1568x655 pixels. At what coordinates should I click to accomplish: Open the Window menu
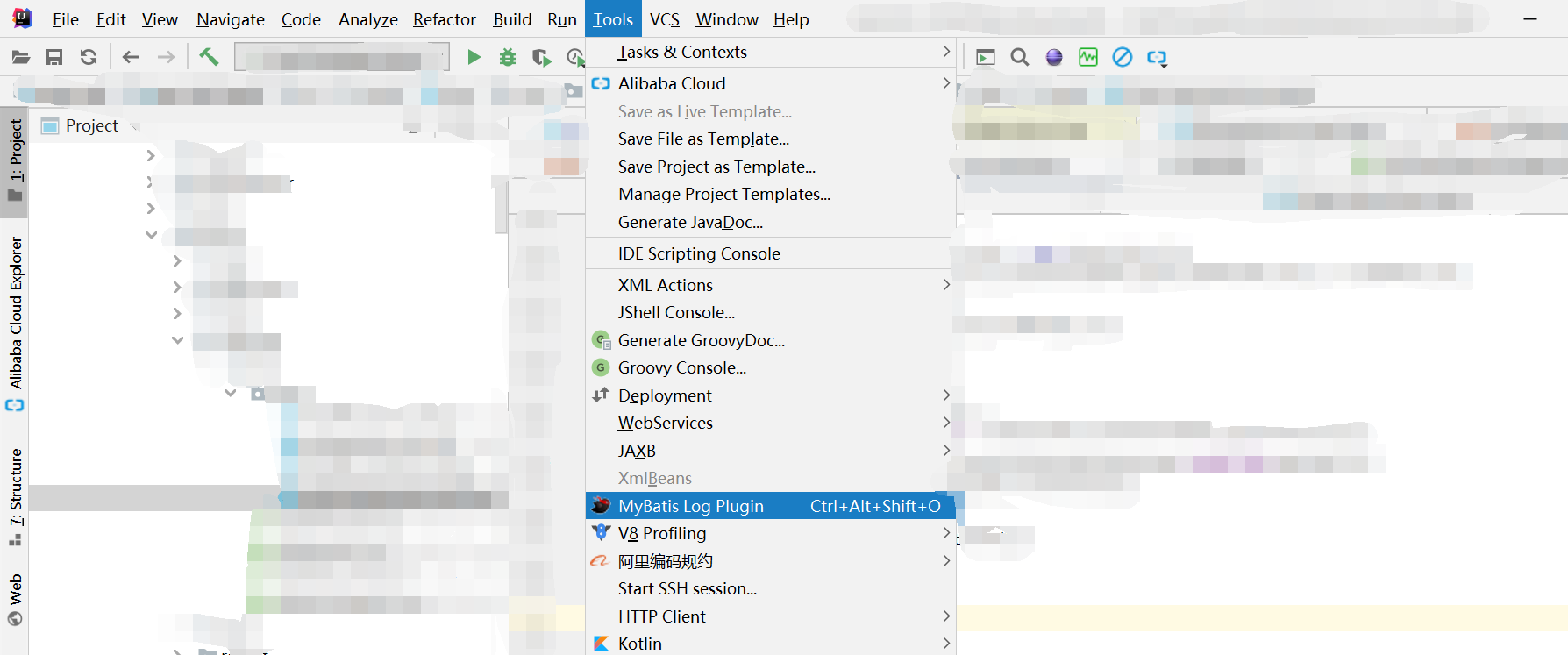coord(727,19)
